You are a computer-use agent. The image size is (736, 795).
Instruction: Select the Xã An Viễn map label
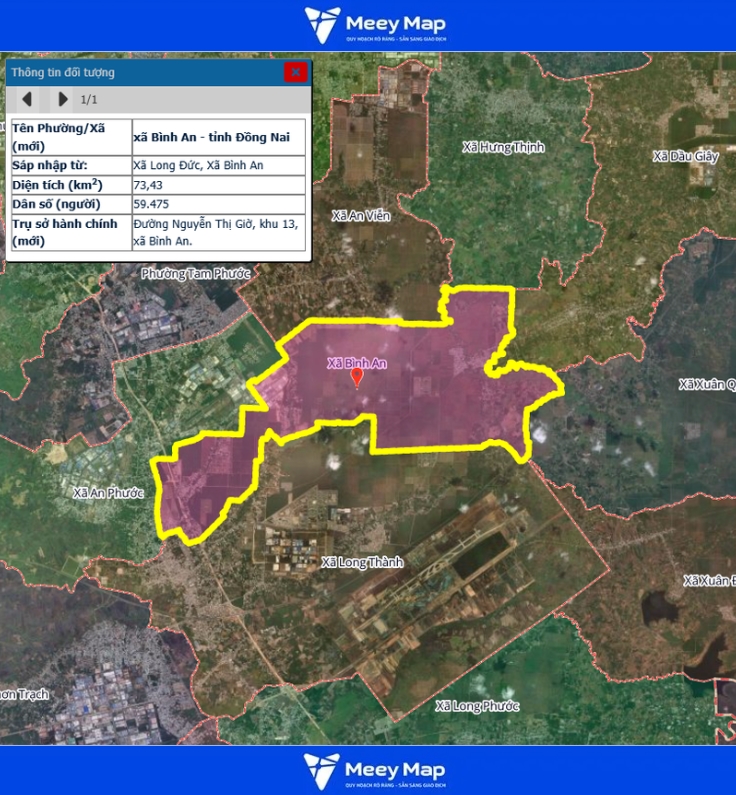click(x=361, y=216)
